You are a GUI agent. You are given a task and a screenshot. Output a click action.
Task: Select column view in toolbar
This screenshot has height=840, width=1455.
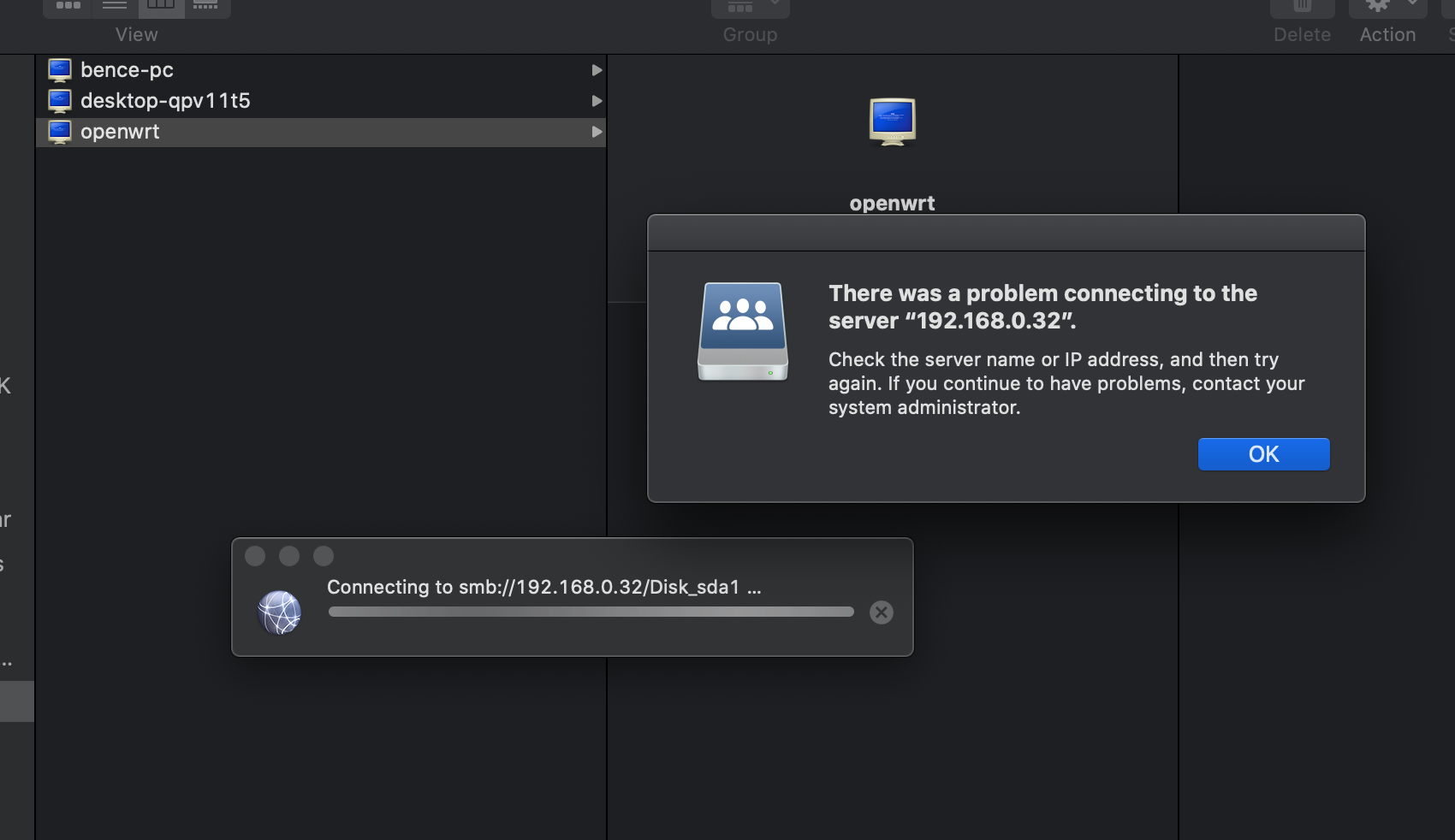[161, 6]
